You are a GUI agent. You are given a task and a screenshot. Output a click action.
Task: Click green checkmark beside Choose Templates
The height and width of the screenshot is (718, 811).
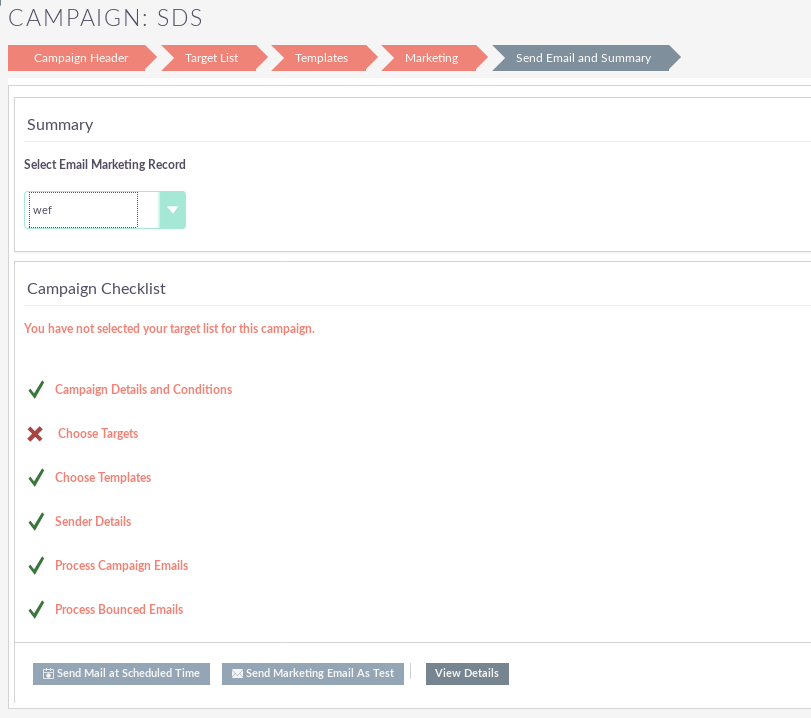36,478
